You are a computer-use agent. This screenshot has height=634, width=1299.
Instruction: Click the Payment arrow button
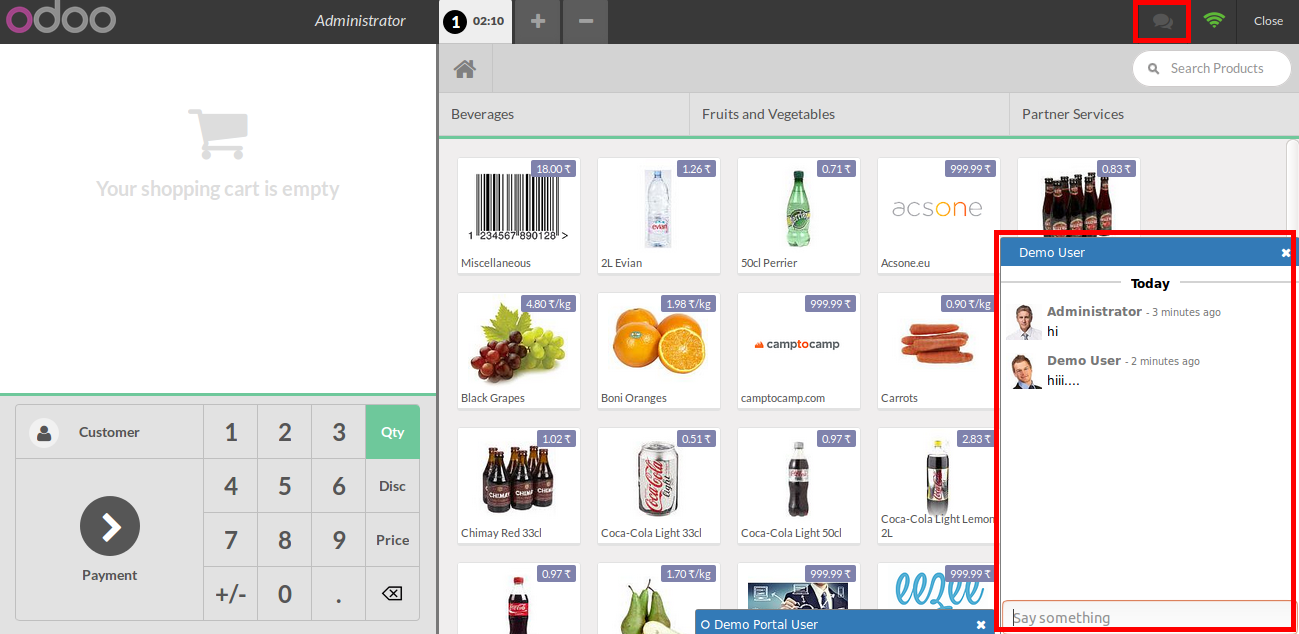click(110, 526)
